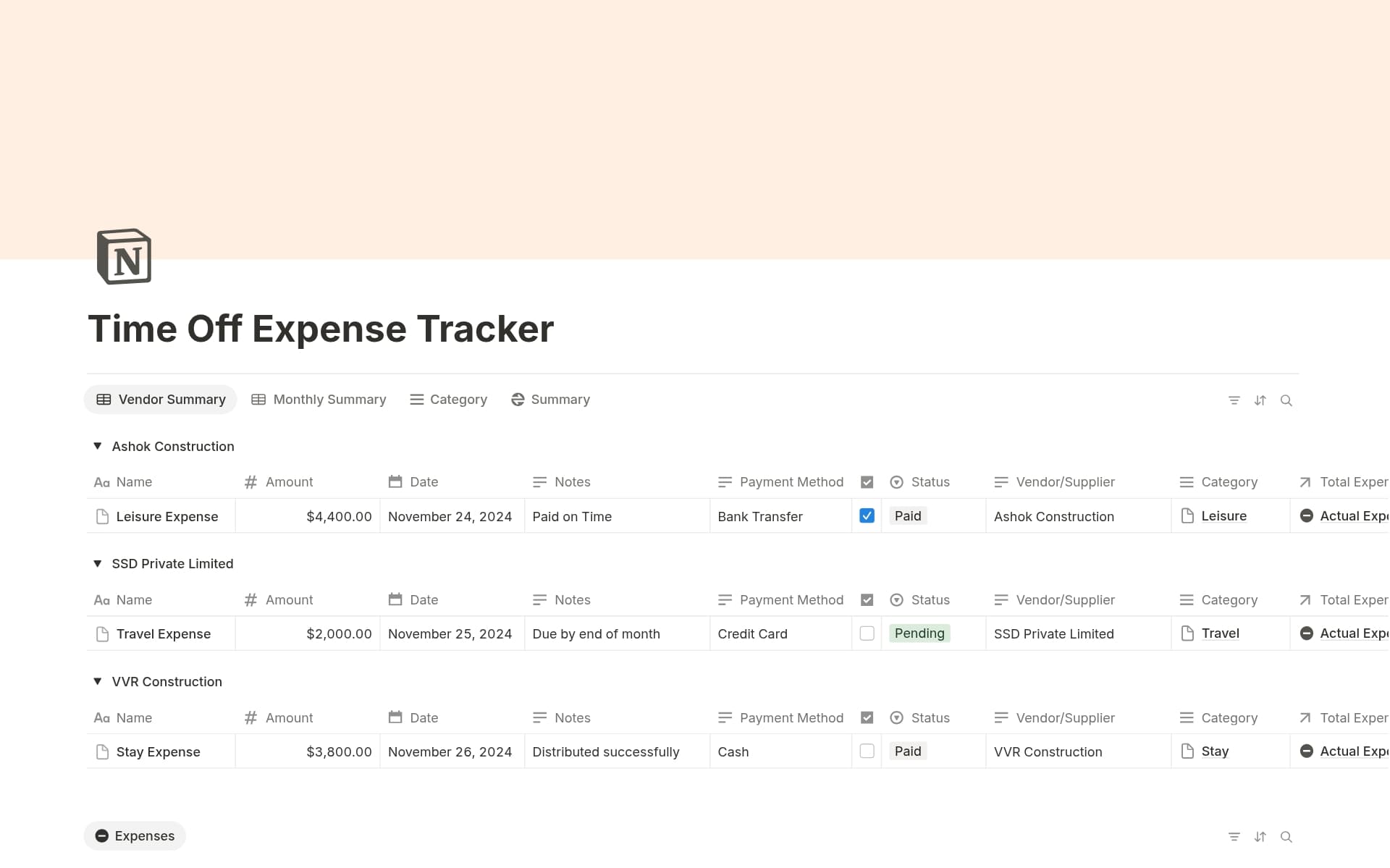
Task: Collapse the VVR Construction group
Action: point(98,681)
